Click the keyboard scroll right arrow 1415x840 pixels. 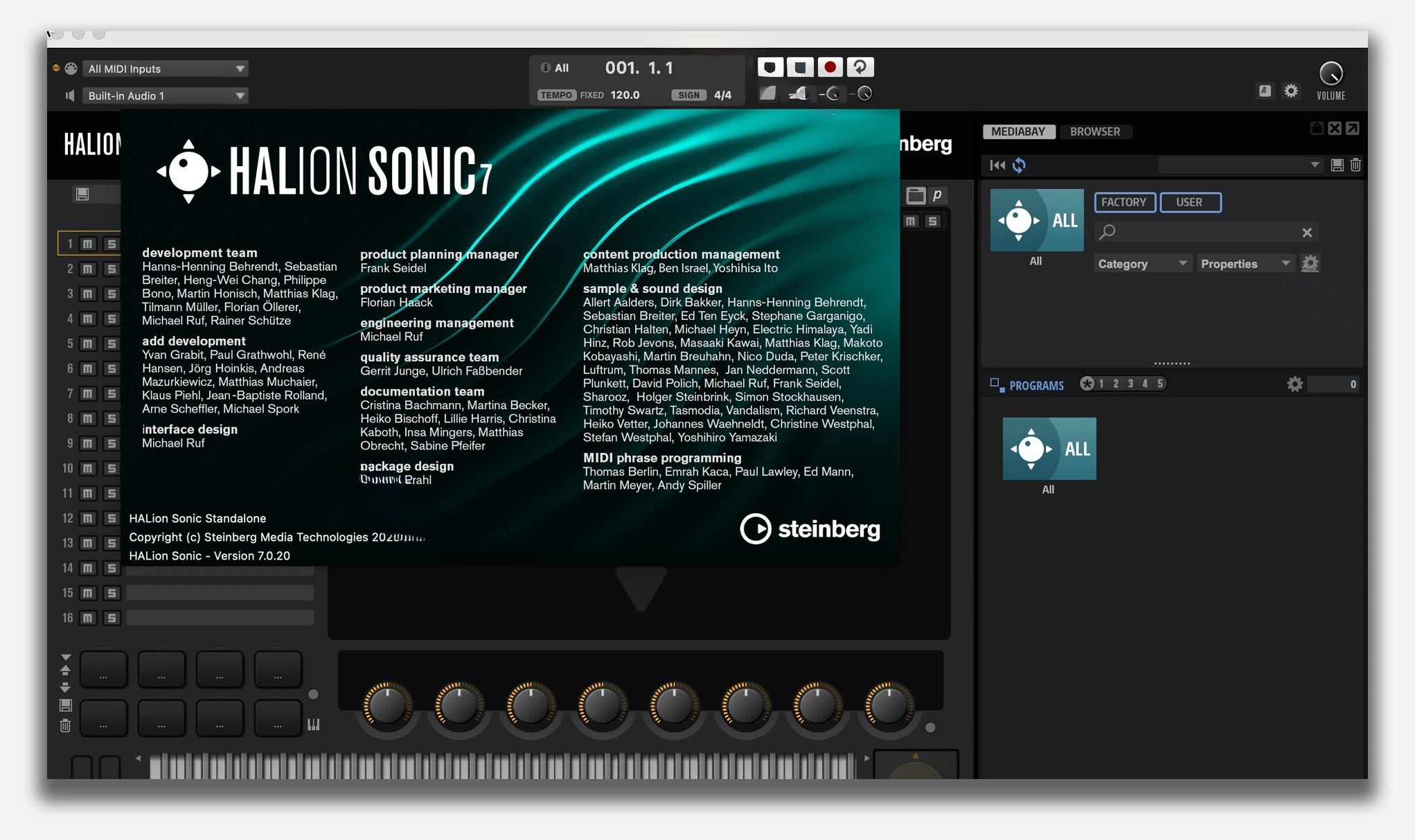[866, 758]
